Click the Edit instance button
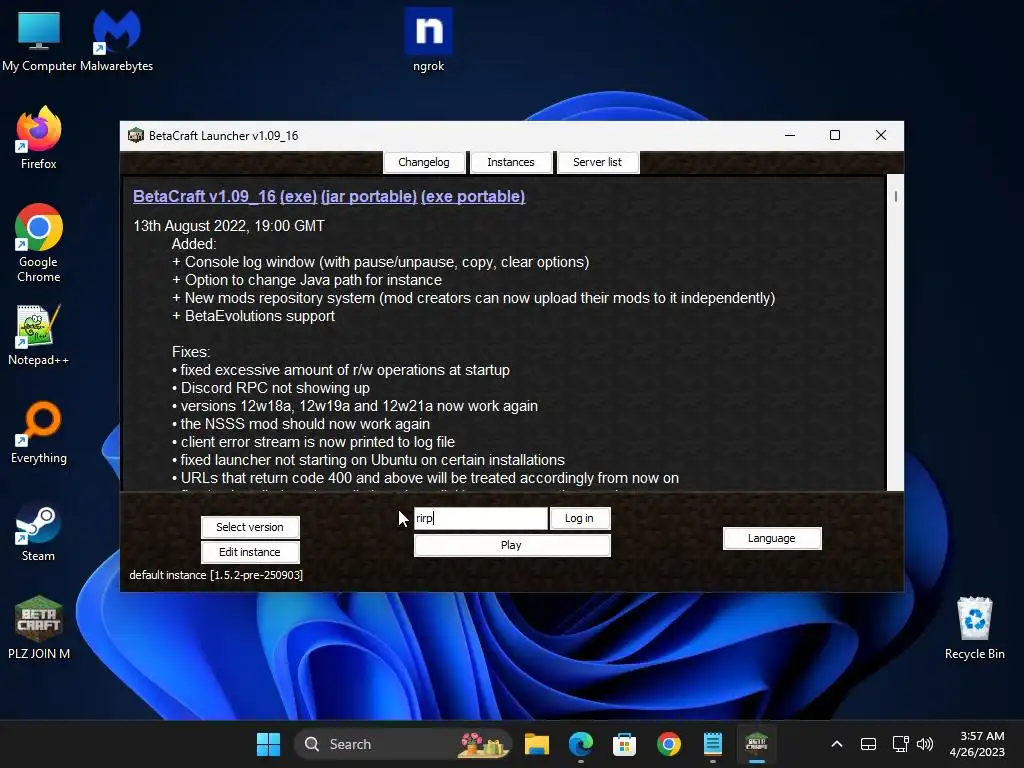This screenshot has width=1024, height=768. [250, 552]
